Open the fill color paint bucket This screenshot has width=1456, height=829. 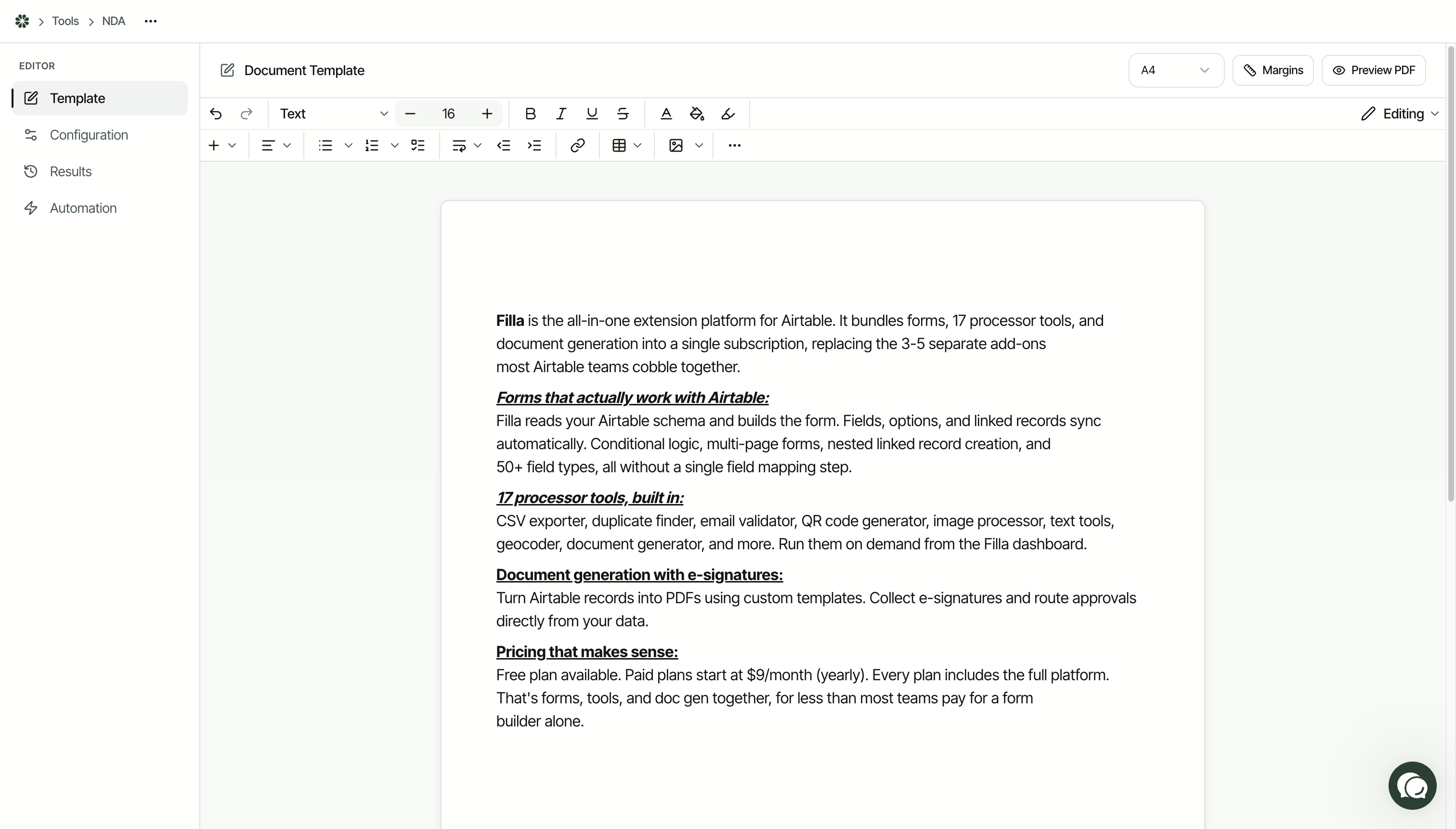click(x=696, y=114)
